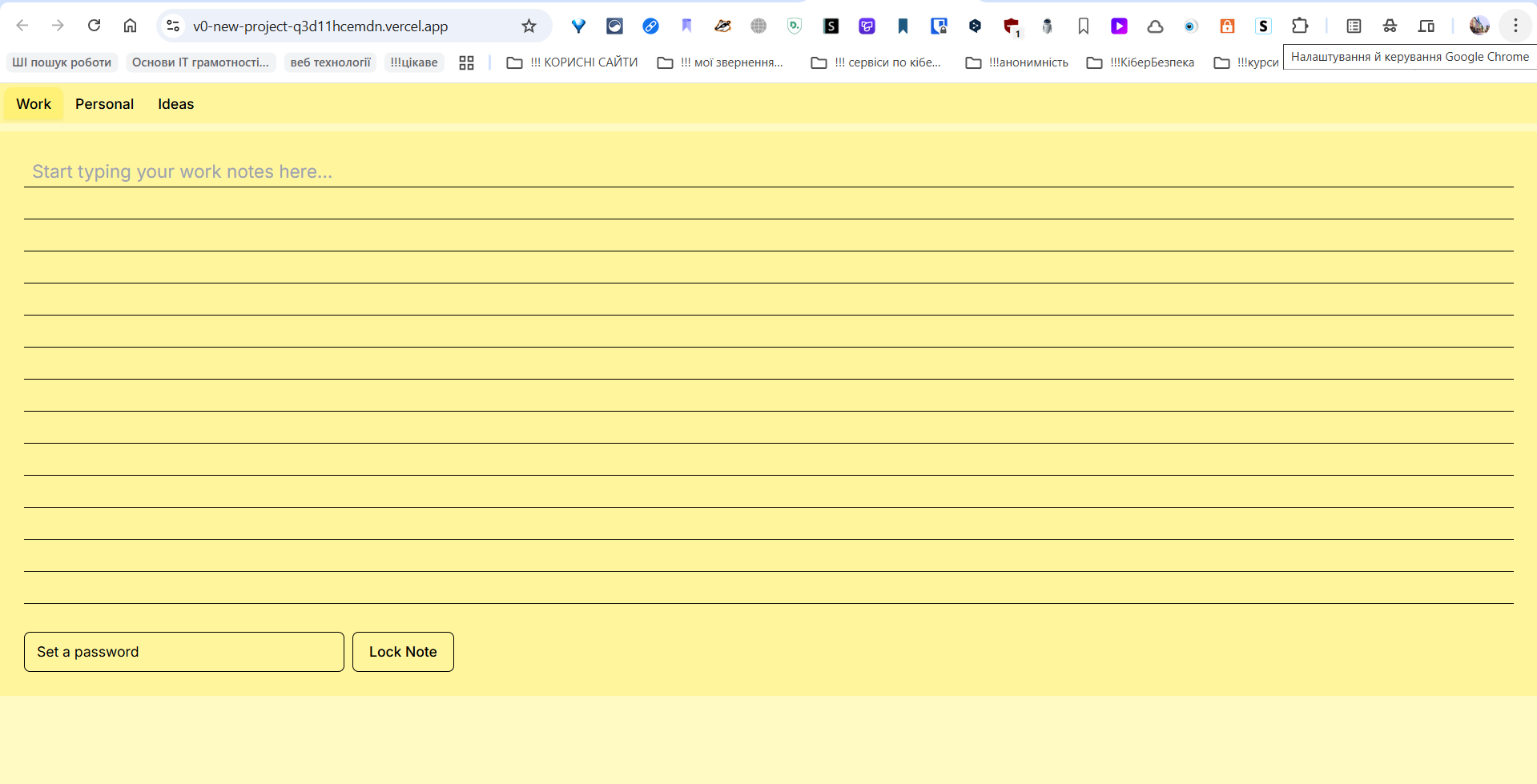Switch to the Ideas tab
Screen dimensions: 1537x784
click(x=175, y=104)
